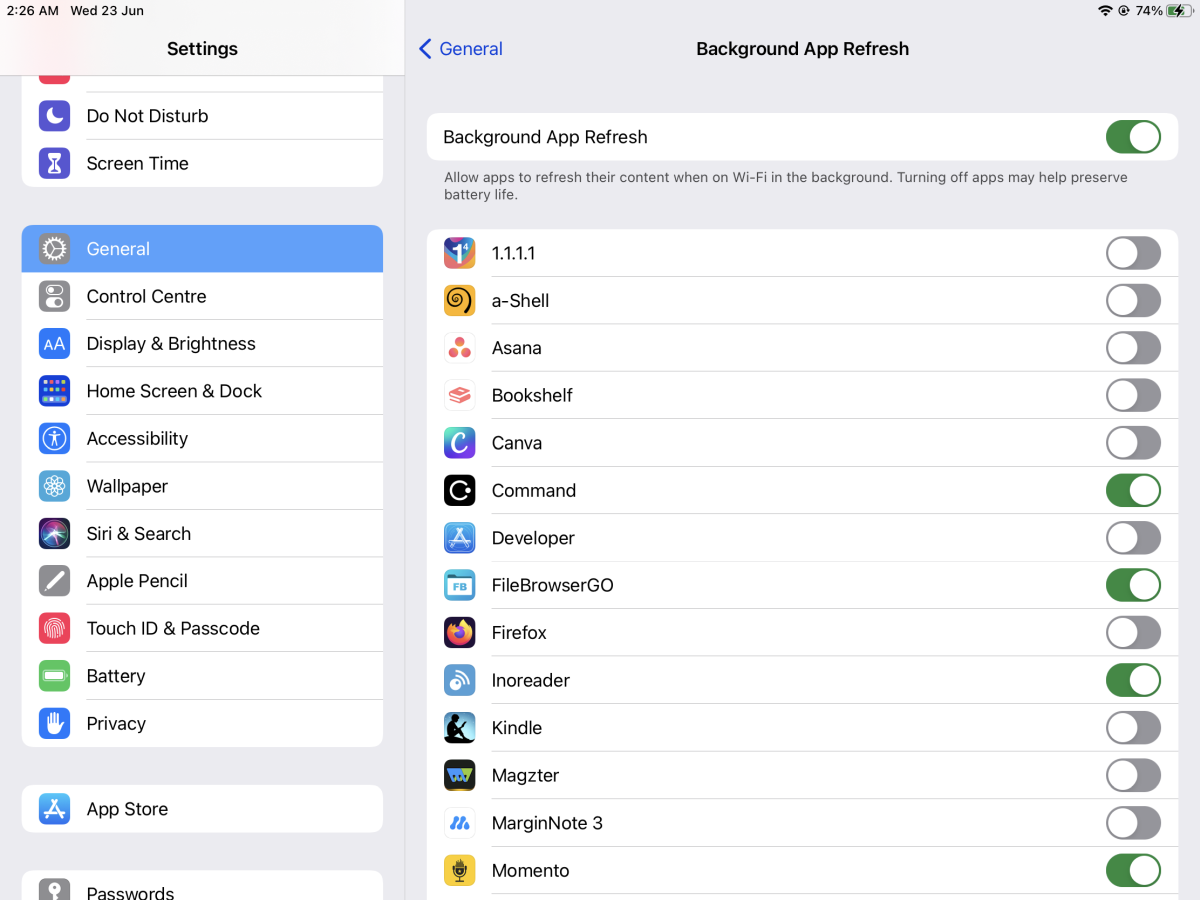Tap the 1.1.1.1 app icon

[460, 253]
